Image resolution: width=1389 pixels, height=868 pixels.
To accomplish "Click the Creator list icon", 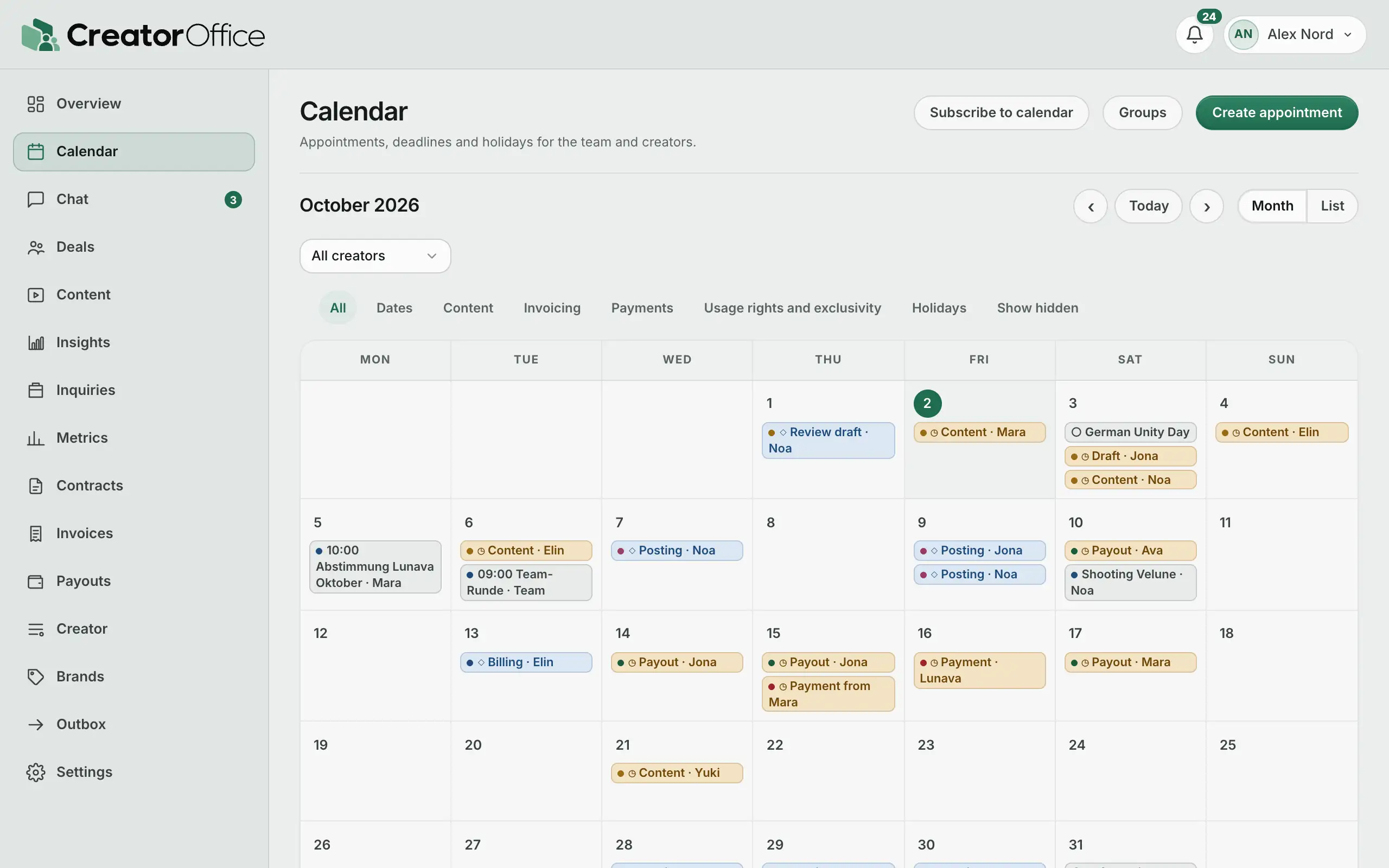I will (x=36, y=629).
